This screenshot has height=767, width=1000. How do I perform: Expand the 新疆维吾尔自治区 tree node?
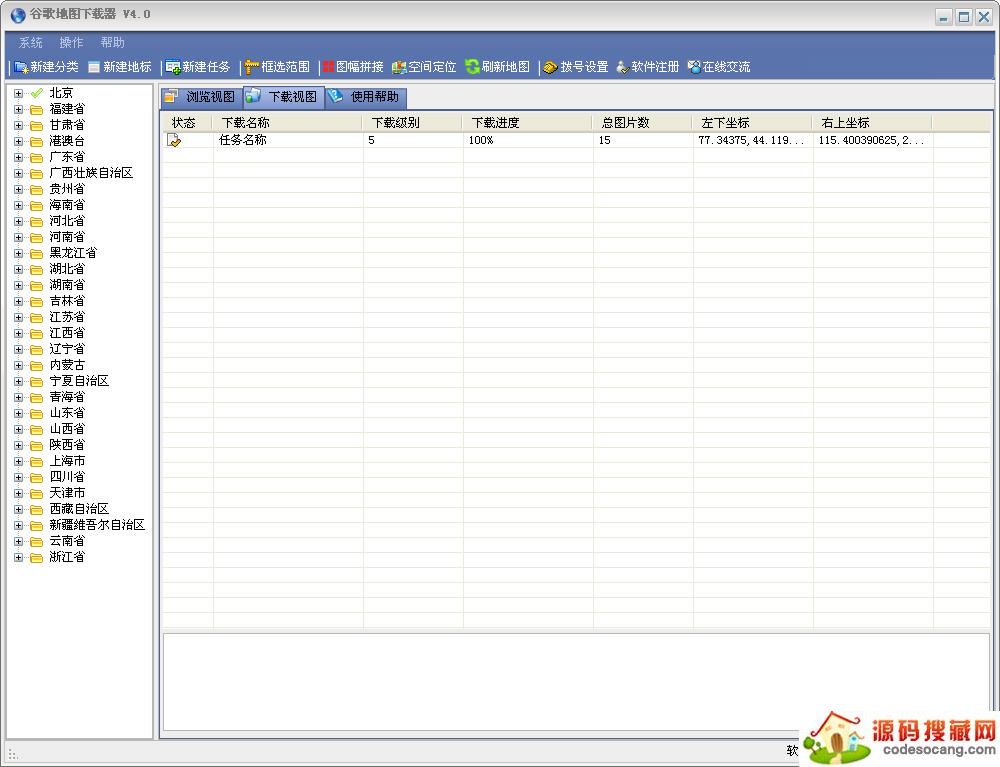[x=18, y=525]
